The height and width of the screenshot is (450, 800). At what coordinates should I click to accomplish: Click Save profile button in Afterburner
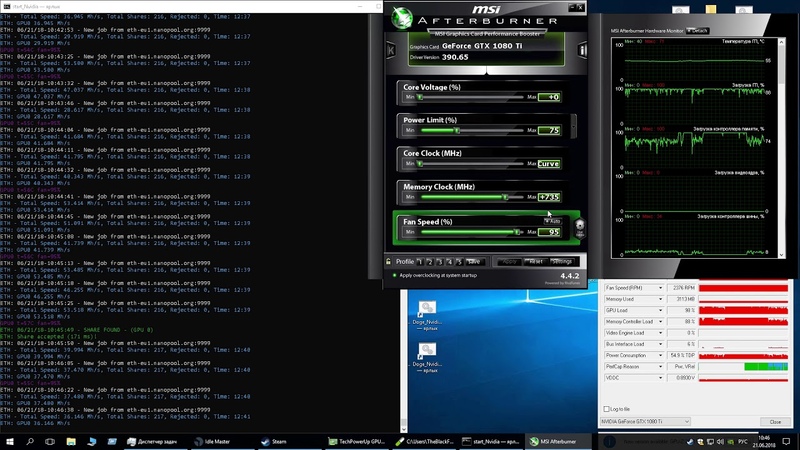coord(474,262)
